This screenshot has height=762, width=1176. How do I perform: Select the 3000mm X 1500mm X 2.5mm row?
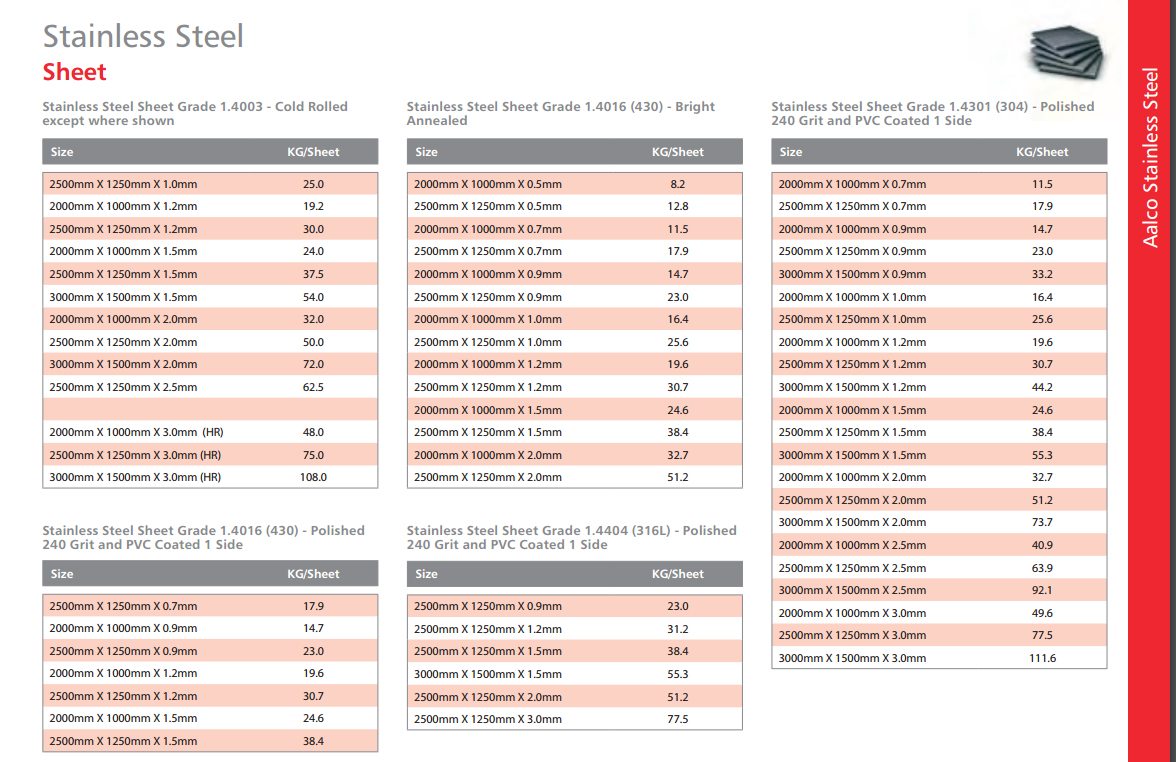[x=939, y=590]
